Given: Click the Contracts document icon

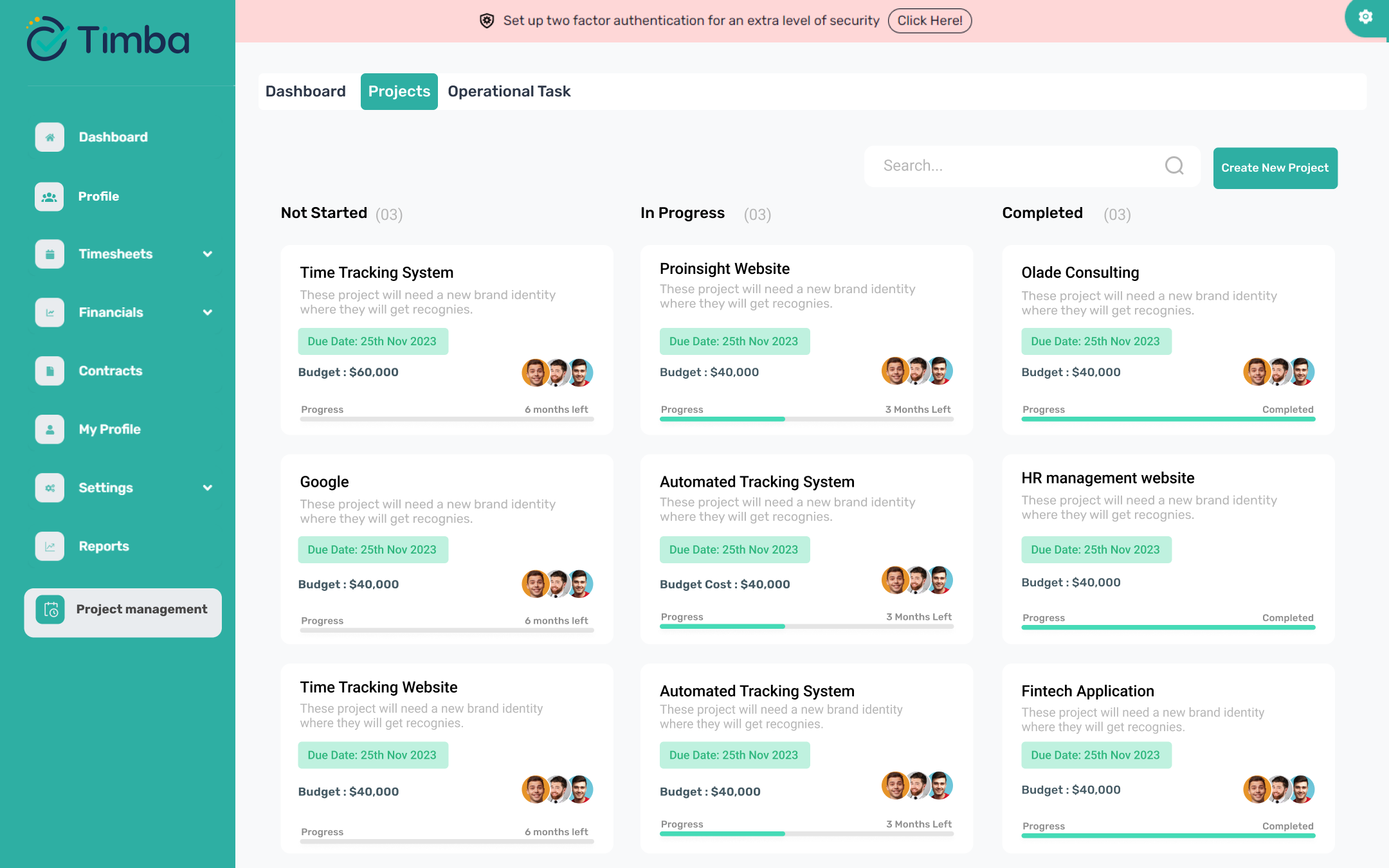Looking at the screenshot, I should pos(50,371).
